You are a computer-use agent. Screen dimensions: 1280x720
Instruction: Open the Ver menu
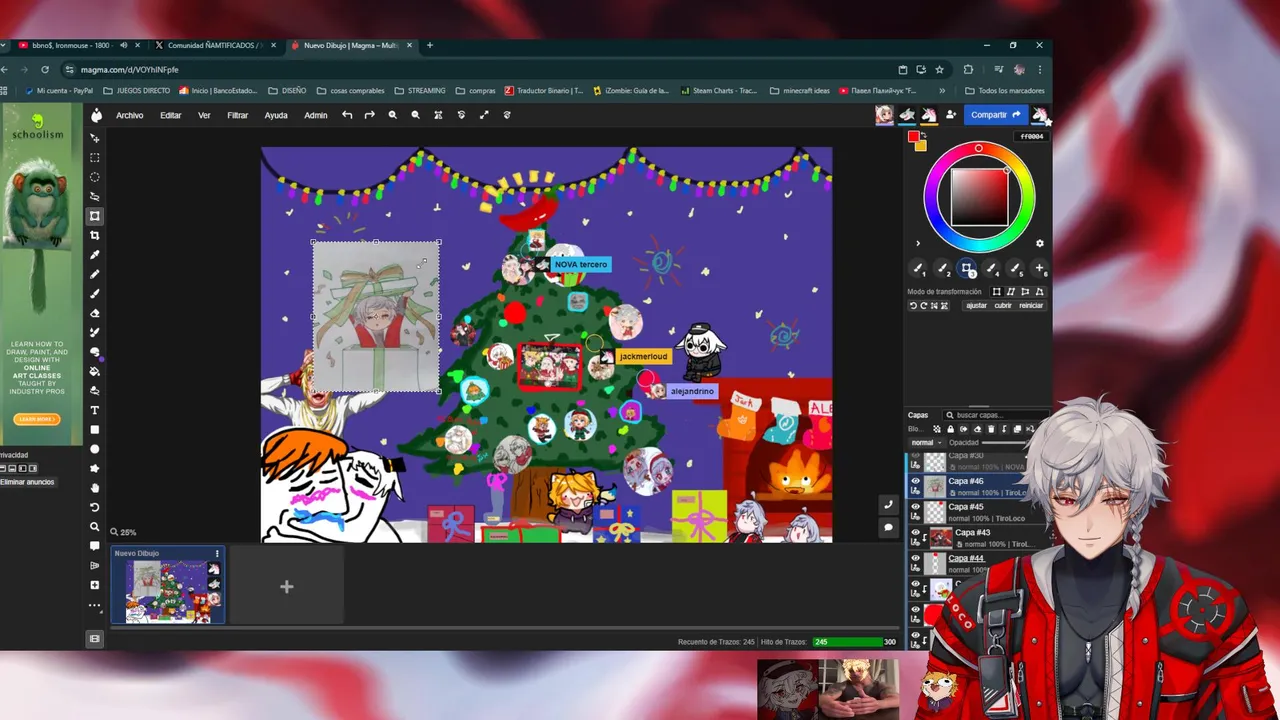click(x=204, y=115)
